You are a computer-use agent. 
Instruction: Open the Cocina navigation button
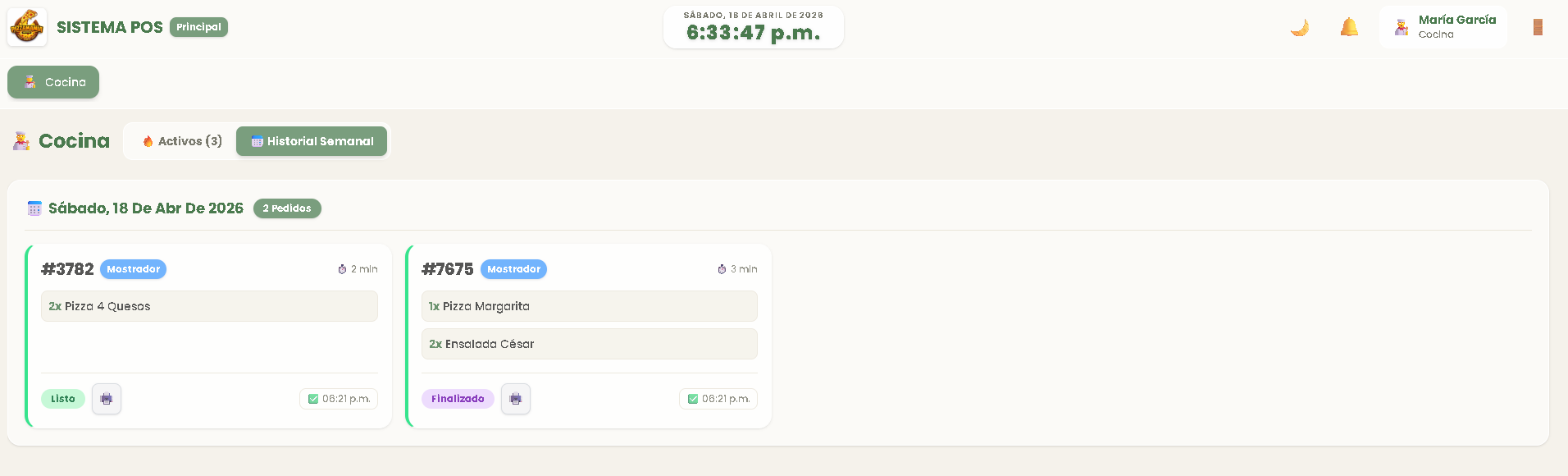tap(53, 82)
